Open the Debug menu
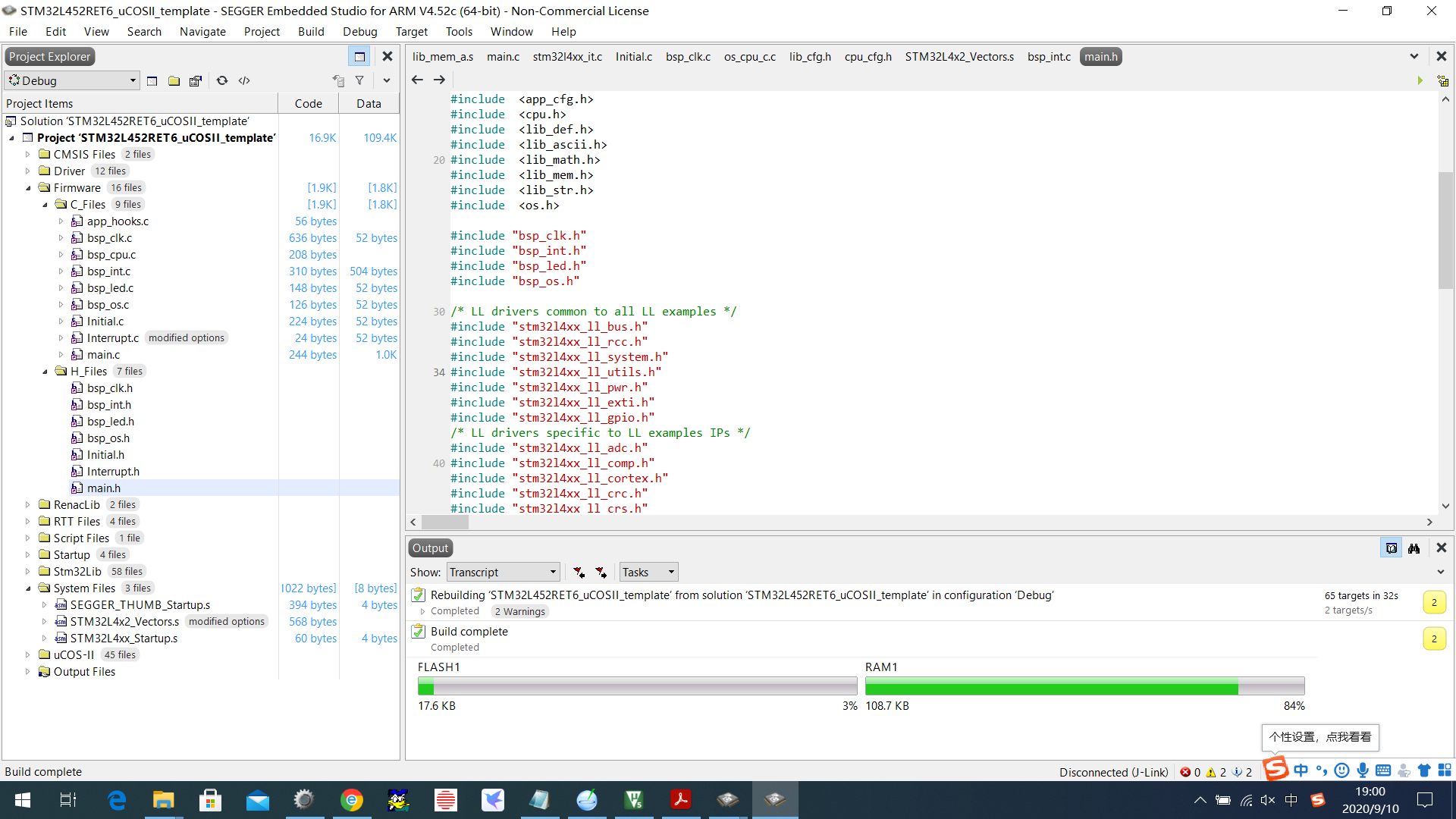This screenshot has width=1456, height=819. tap(359, 32)
